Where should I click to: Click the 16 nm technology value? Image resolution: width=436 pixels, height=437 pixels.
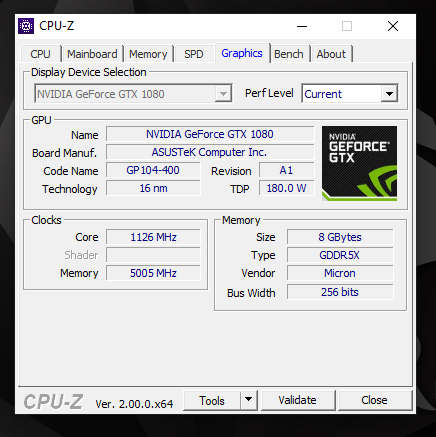click(x=153, y=188)
